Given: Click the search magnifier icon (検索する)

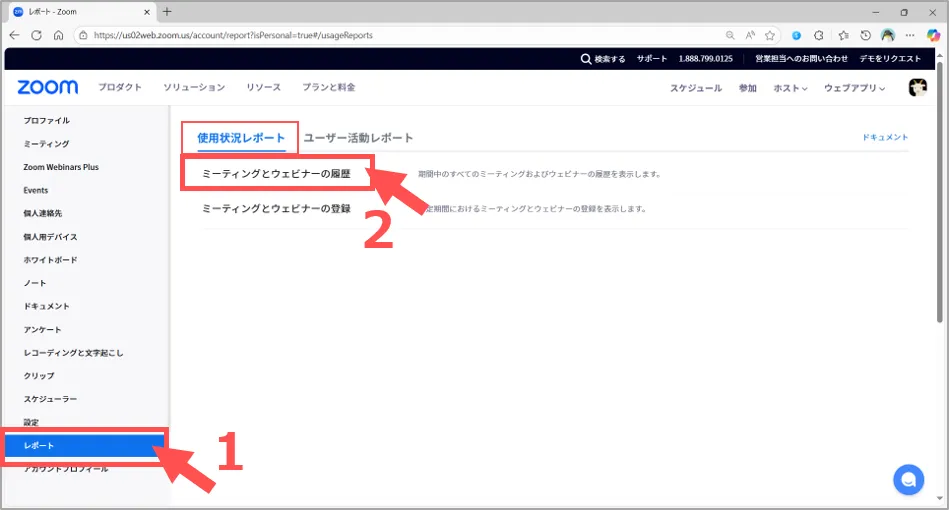Looking at the screenshot, I should [x=586, y=59].
